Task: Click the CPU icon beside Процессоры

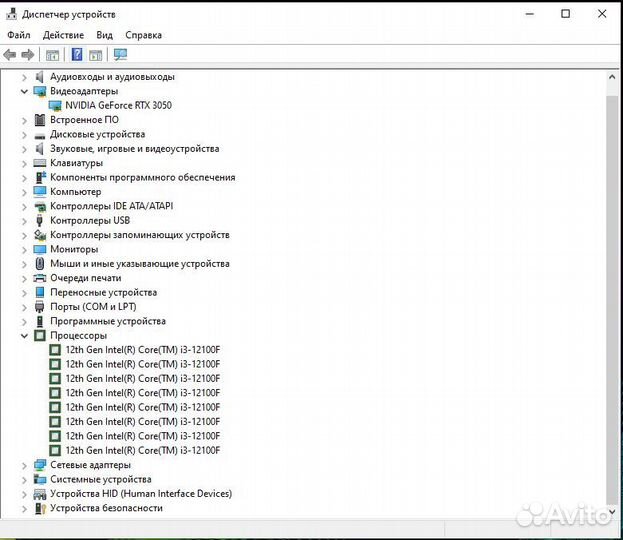Action: pyautogui.click(x=40, y=335)
